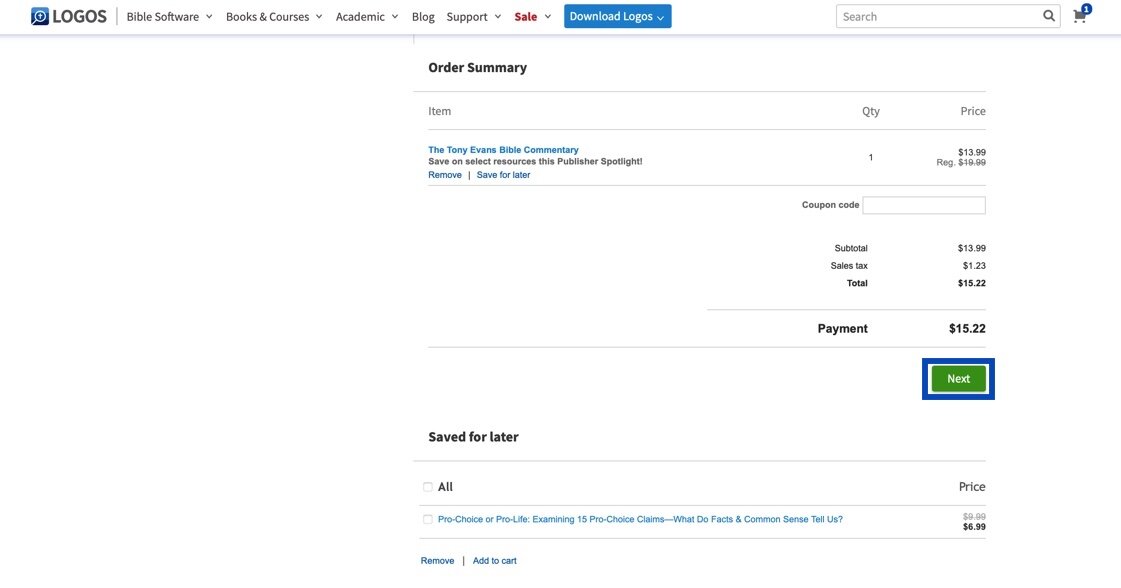Remove selected saved-for-later items
The width and height of the screenshot is (1121, 588).
tap(438, 561)
